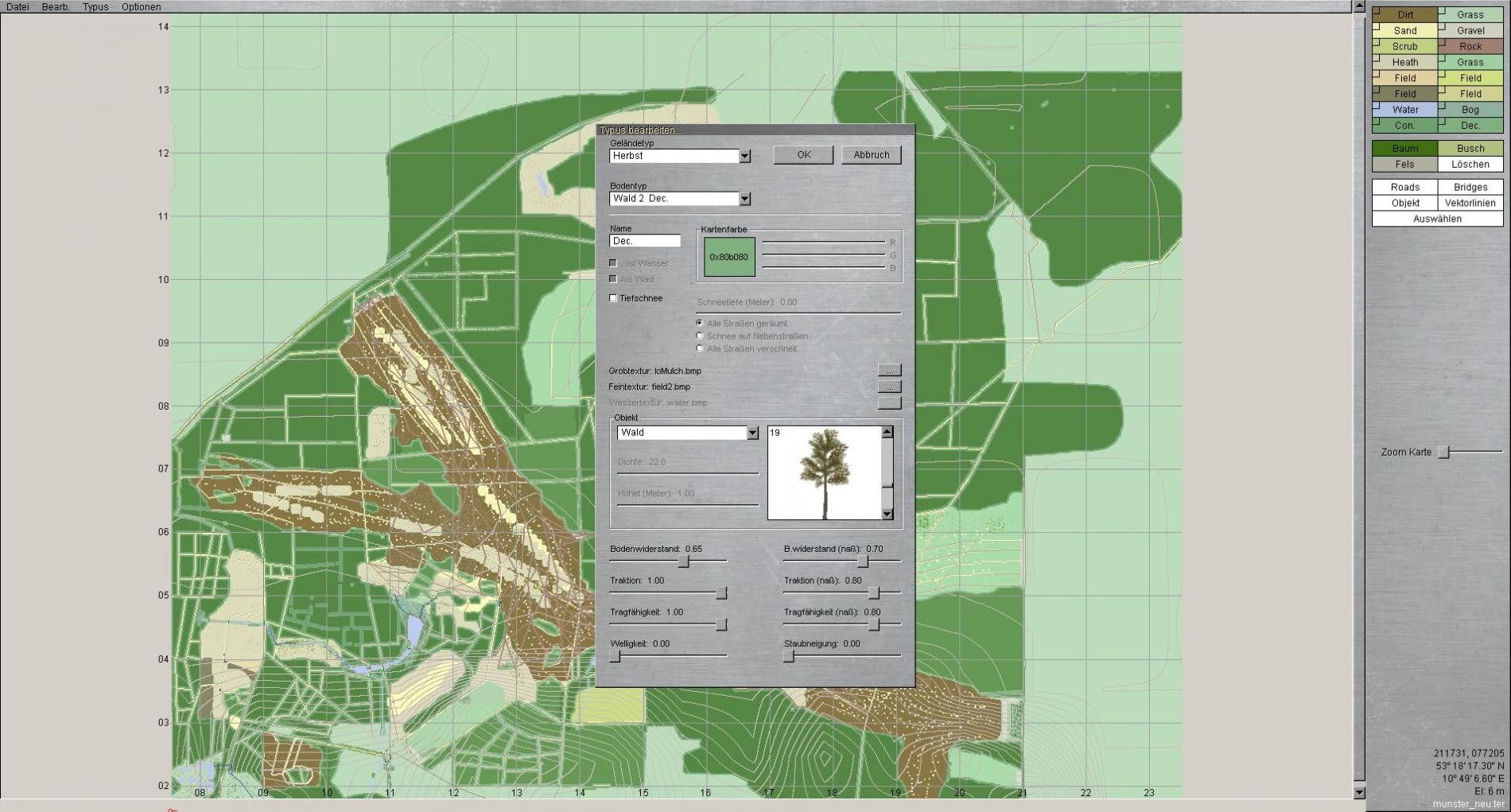Choose Schnee auf Nebenstraßen radio option
The height and width of the screenshot is (812, 1511).
pos(700,336)
